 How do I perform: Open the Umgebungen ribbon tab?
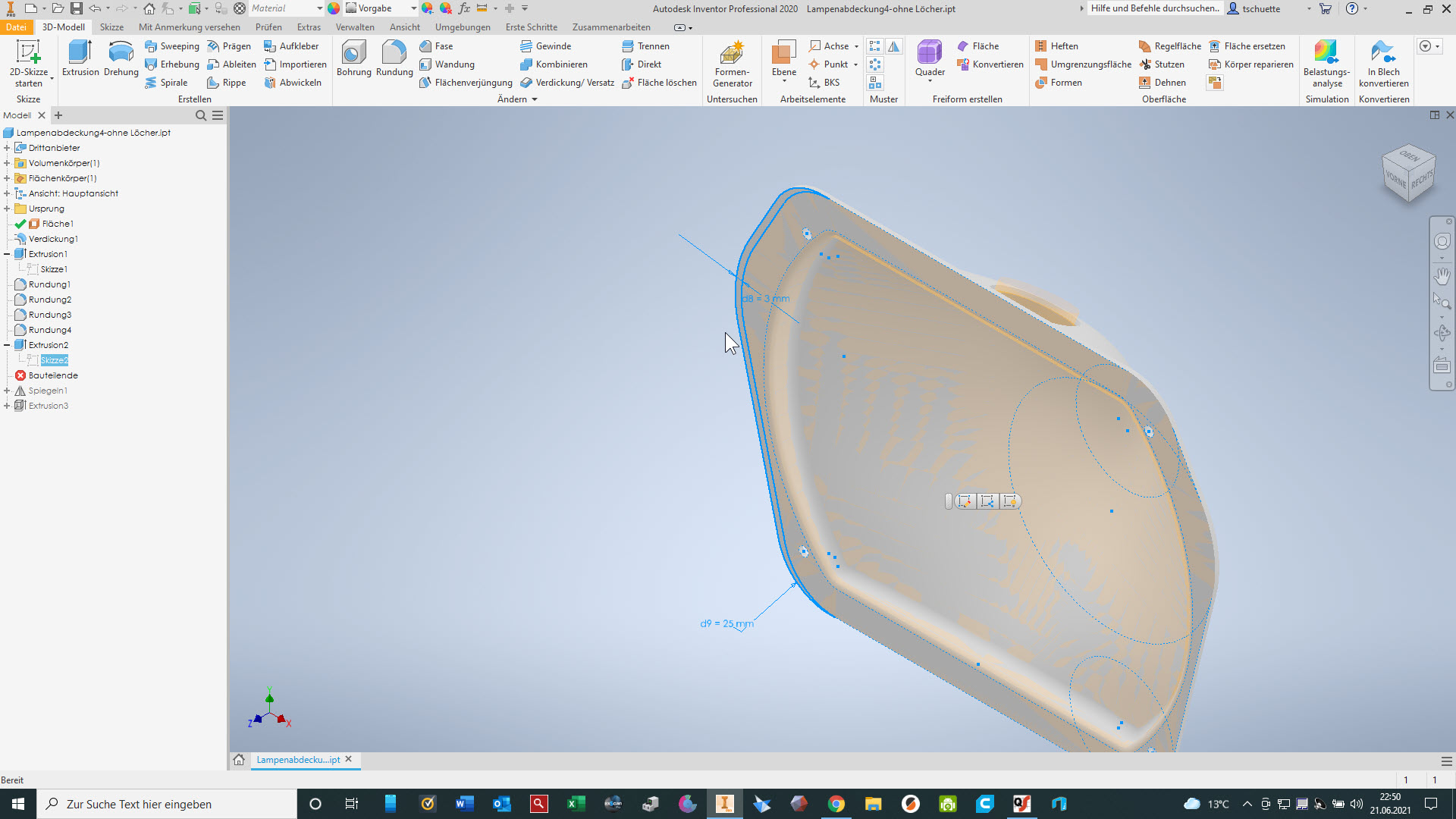463,27
